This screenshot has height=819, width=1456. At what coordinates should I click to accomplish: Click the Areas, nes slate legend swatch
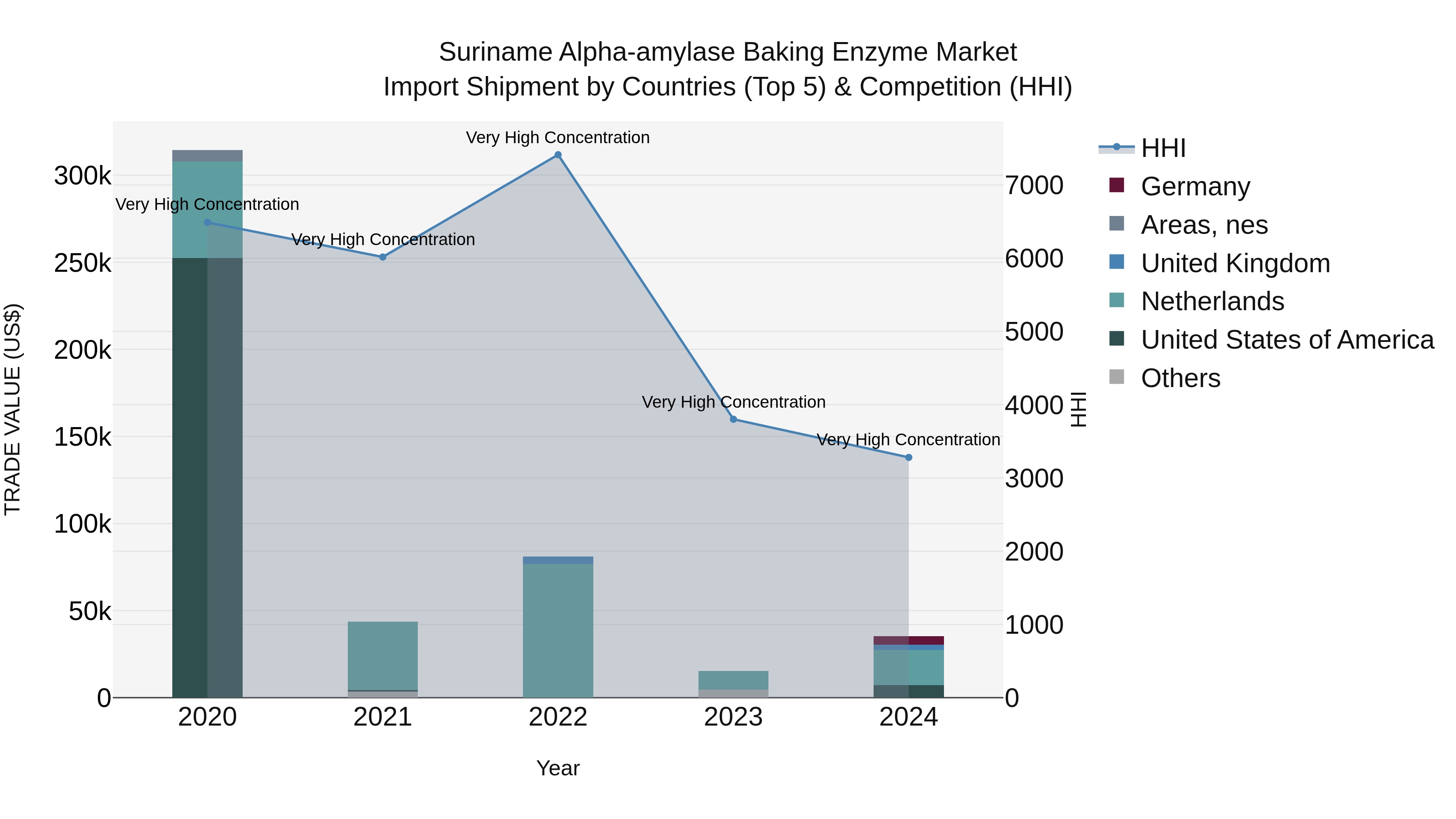(1116, 223)
